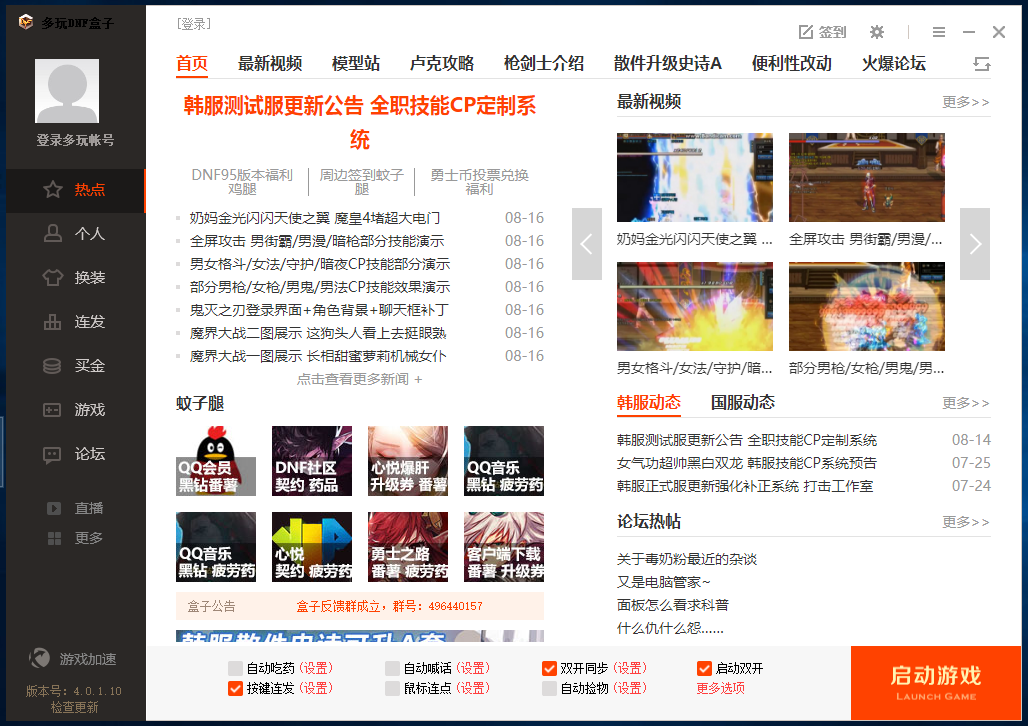
Task: Open the 勇士之路 番薯 疲劳药 tile
Action: point(408,547)
